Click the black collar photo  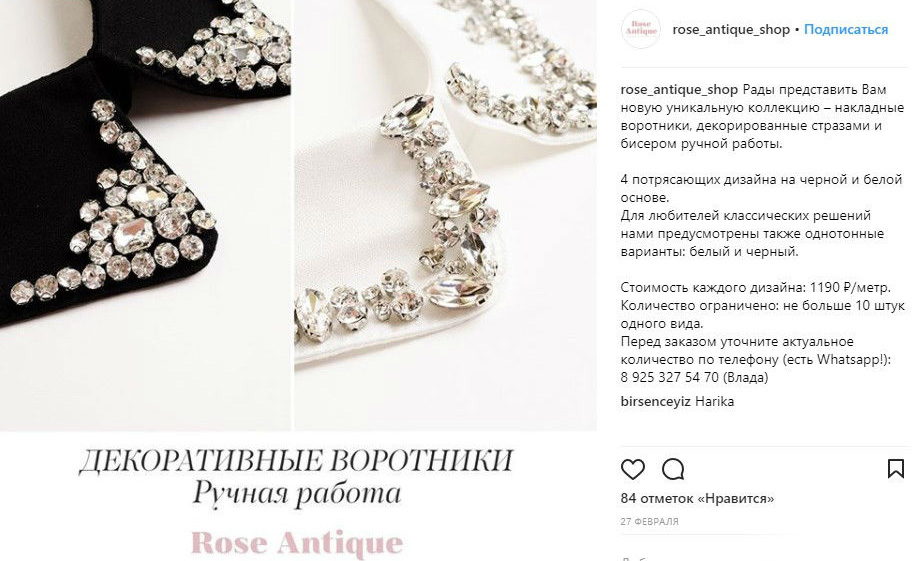pos(145,215)
